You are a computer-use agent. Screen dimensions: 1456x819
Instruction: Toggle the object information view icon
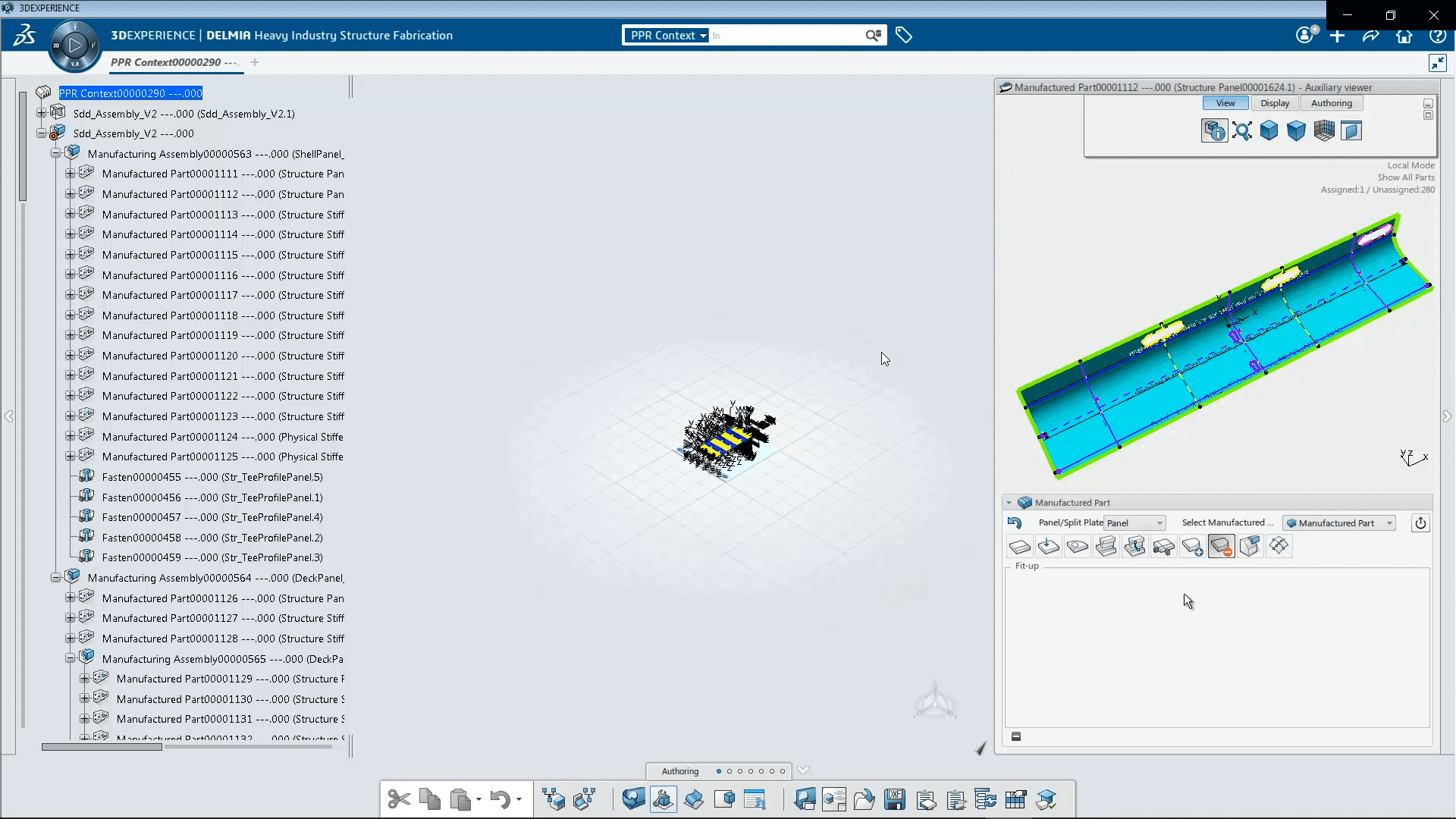pyautogui.click(x=1214, y=131)
